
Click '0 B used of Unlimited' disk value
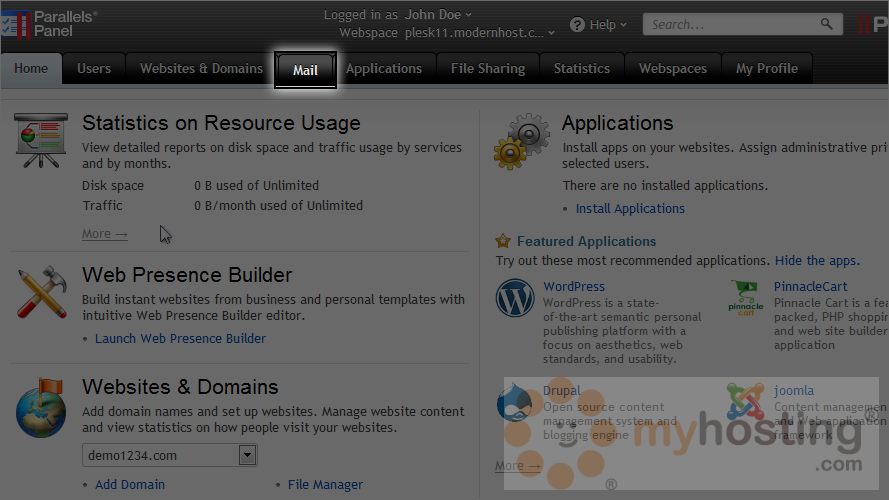click(x=256, y=185)
